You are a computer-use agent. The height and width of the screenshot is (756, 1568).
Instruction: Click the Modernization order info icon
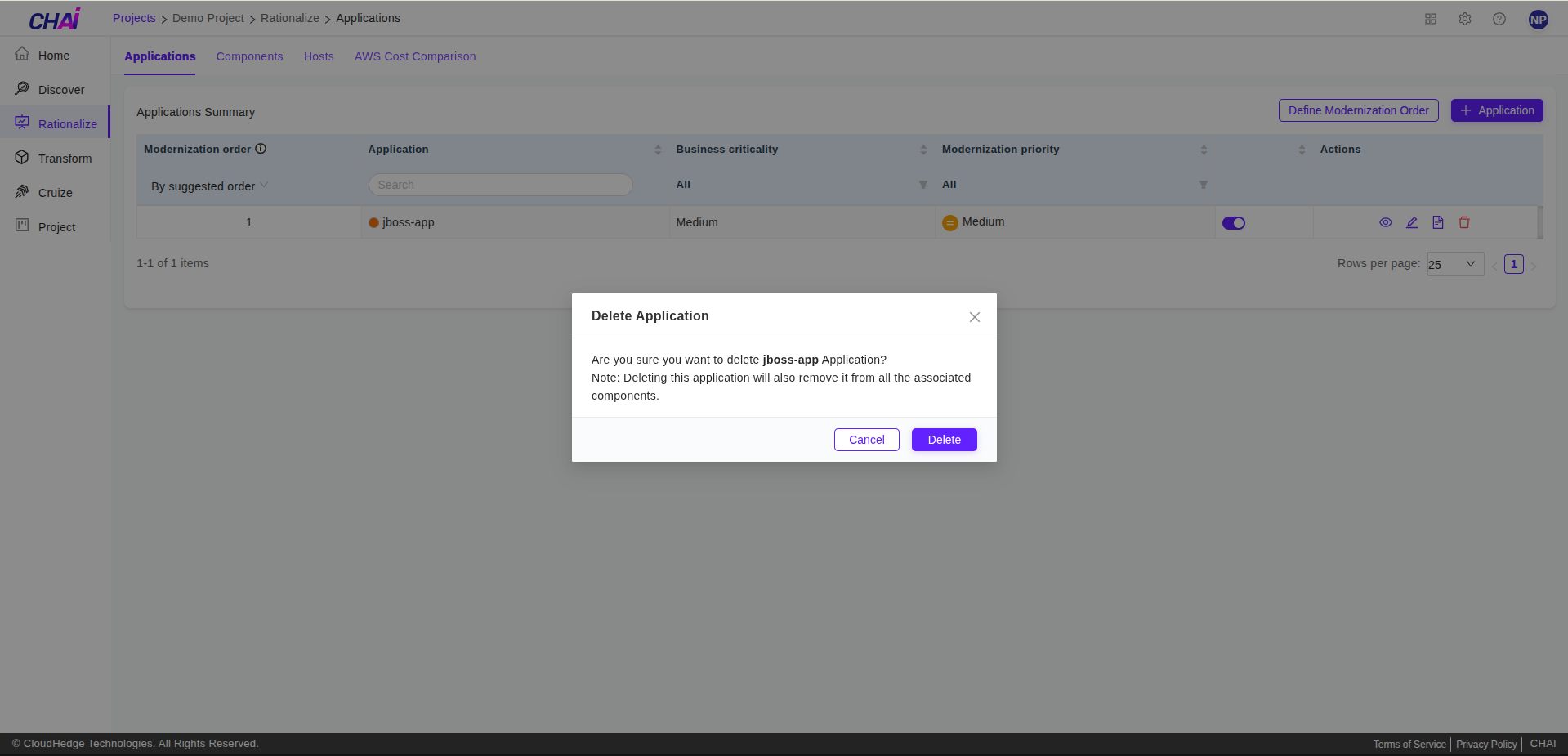(x=261, y=149)
